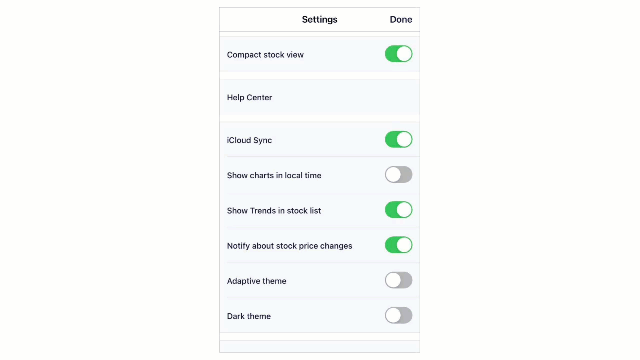Disable Notify about stock price changes switch
The width and height of the screenshot is (640, 360).
tap(398, 245)
